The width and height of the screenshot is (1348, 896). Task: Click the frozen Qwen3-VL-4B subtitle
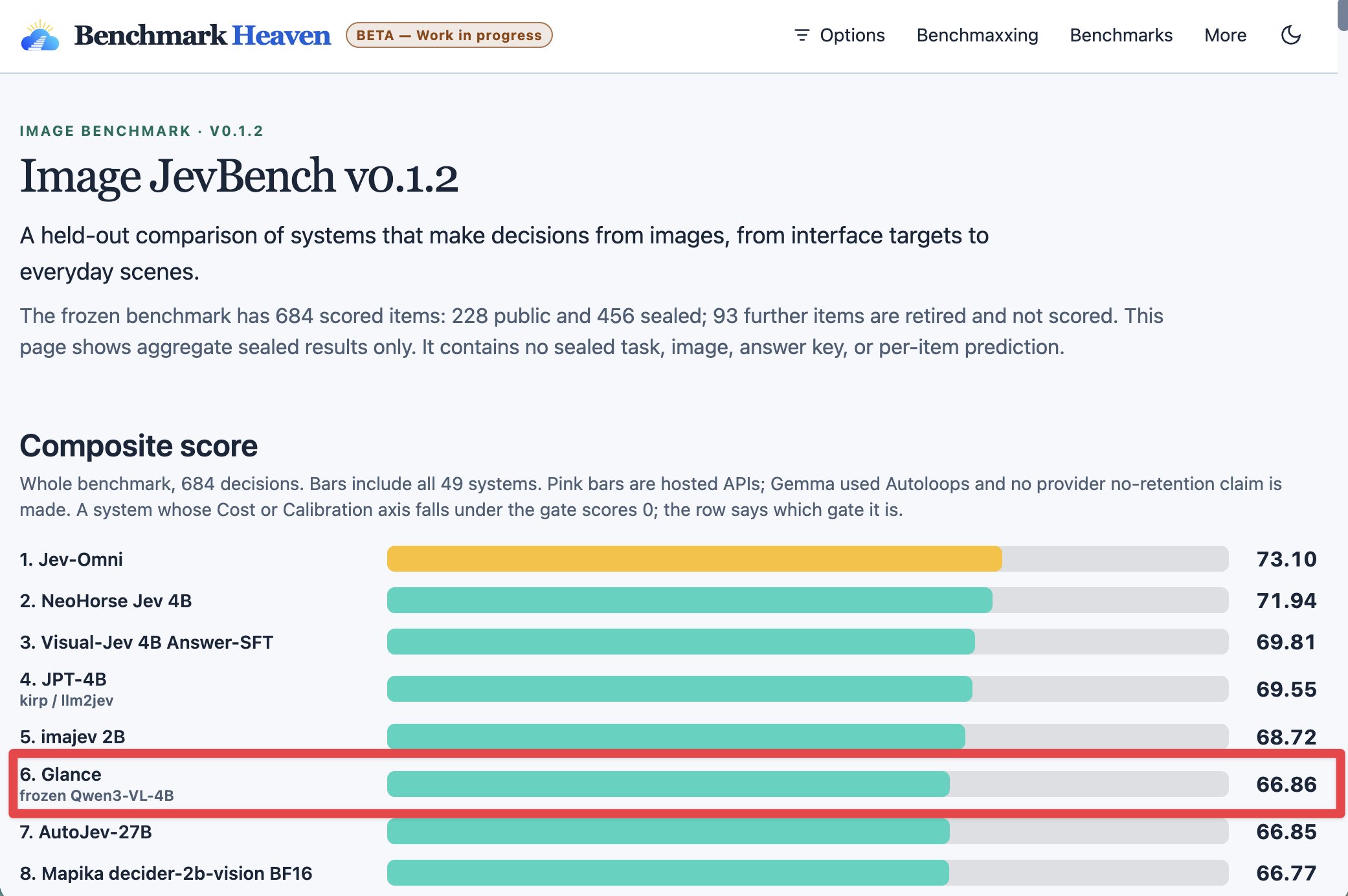pos(96,796)
